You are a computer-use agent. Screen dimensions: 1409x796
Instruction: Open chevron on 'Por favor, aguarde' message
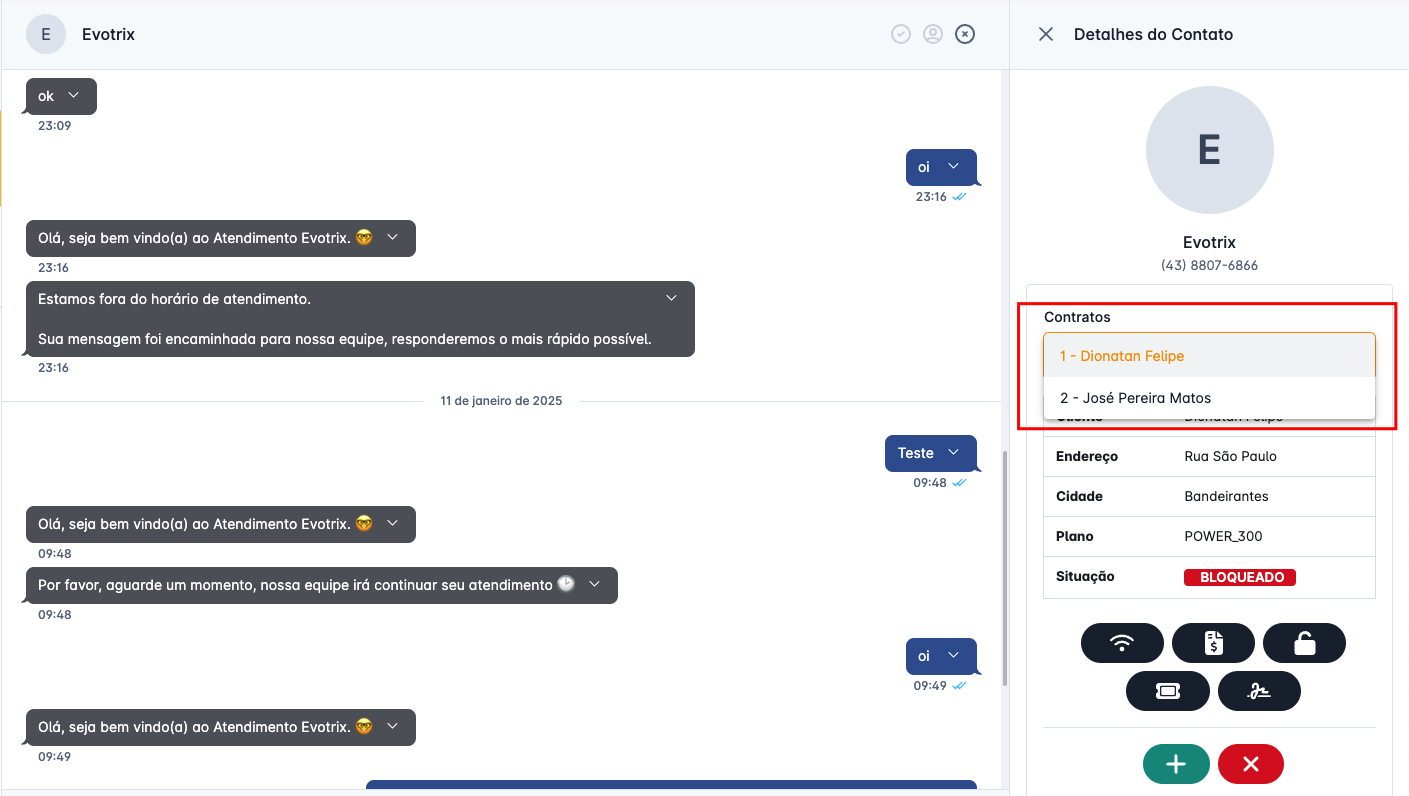(x=594, y=584)
